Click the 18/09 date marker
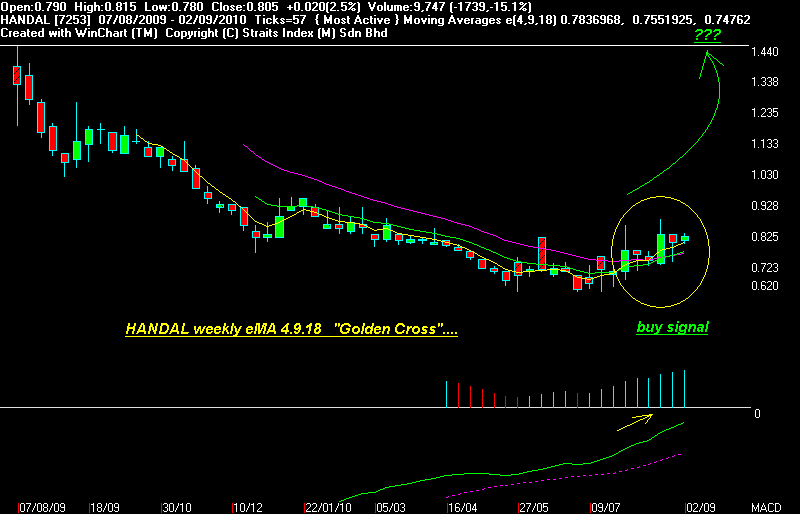Image resolution: width=800 pixels, height=514 pixels. [106, 508]
